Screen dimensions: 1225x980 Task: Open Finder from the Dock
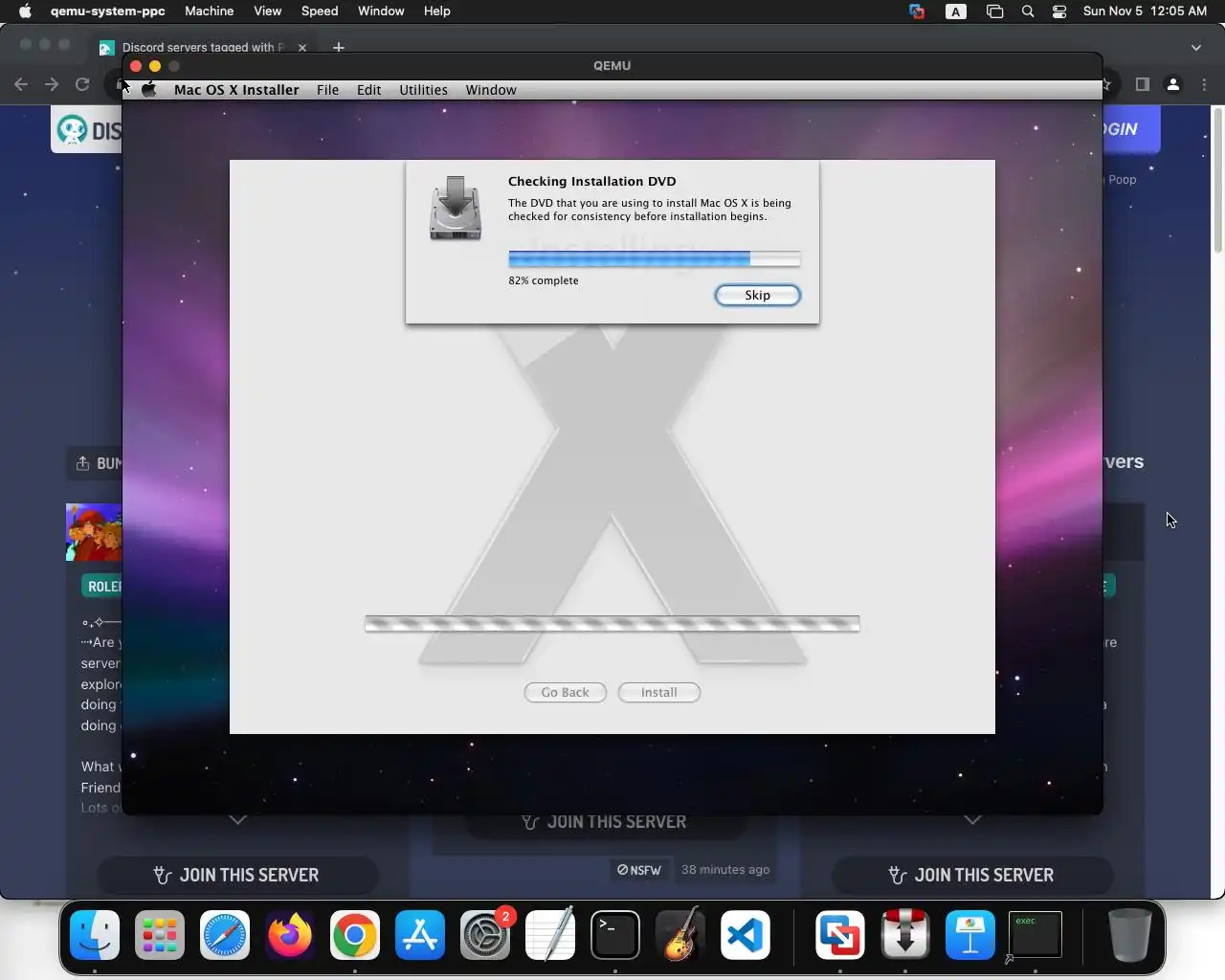point(95,934)
